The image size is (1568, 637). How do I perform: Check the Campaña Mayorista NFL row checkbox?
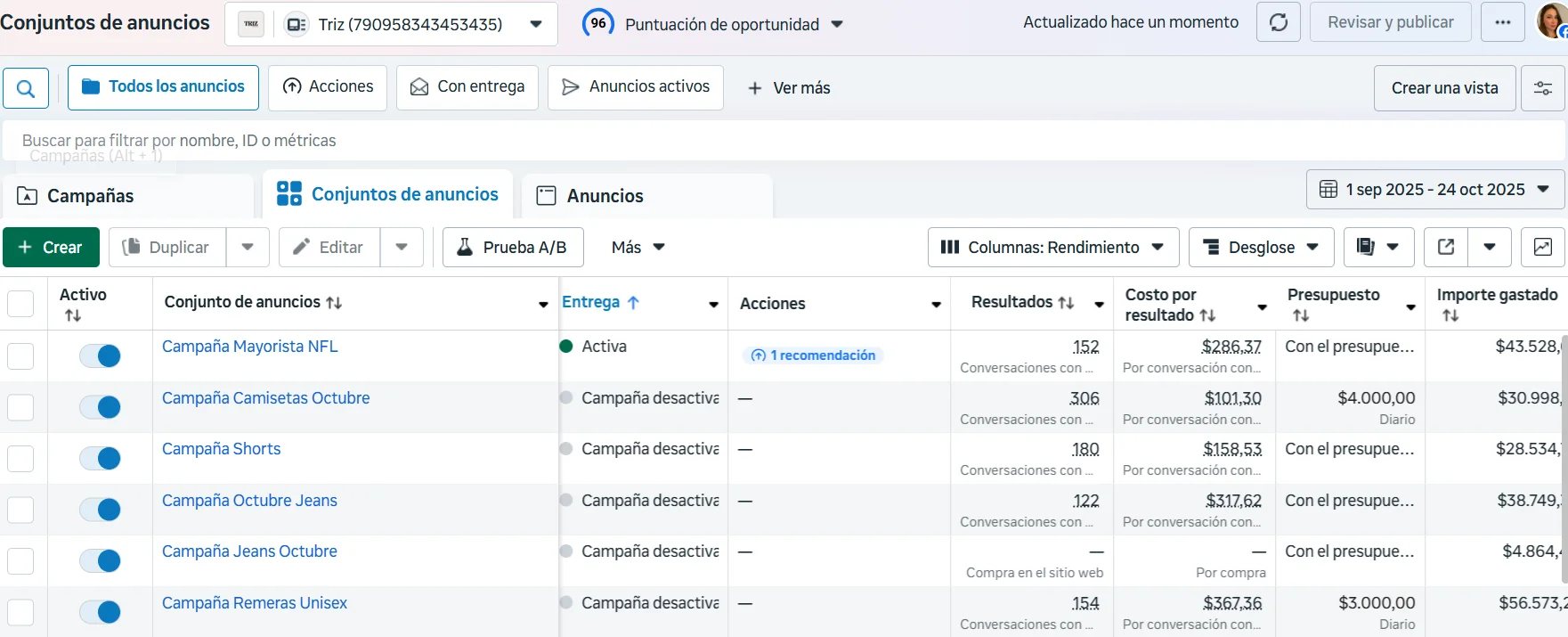(x=20, y=356)
